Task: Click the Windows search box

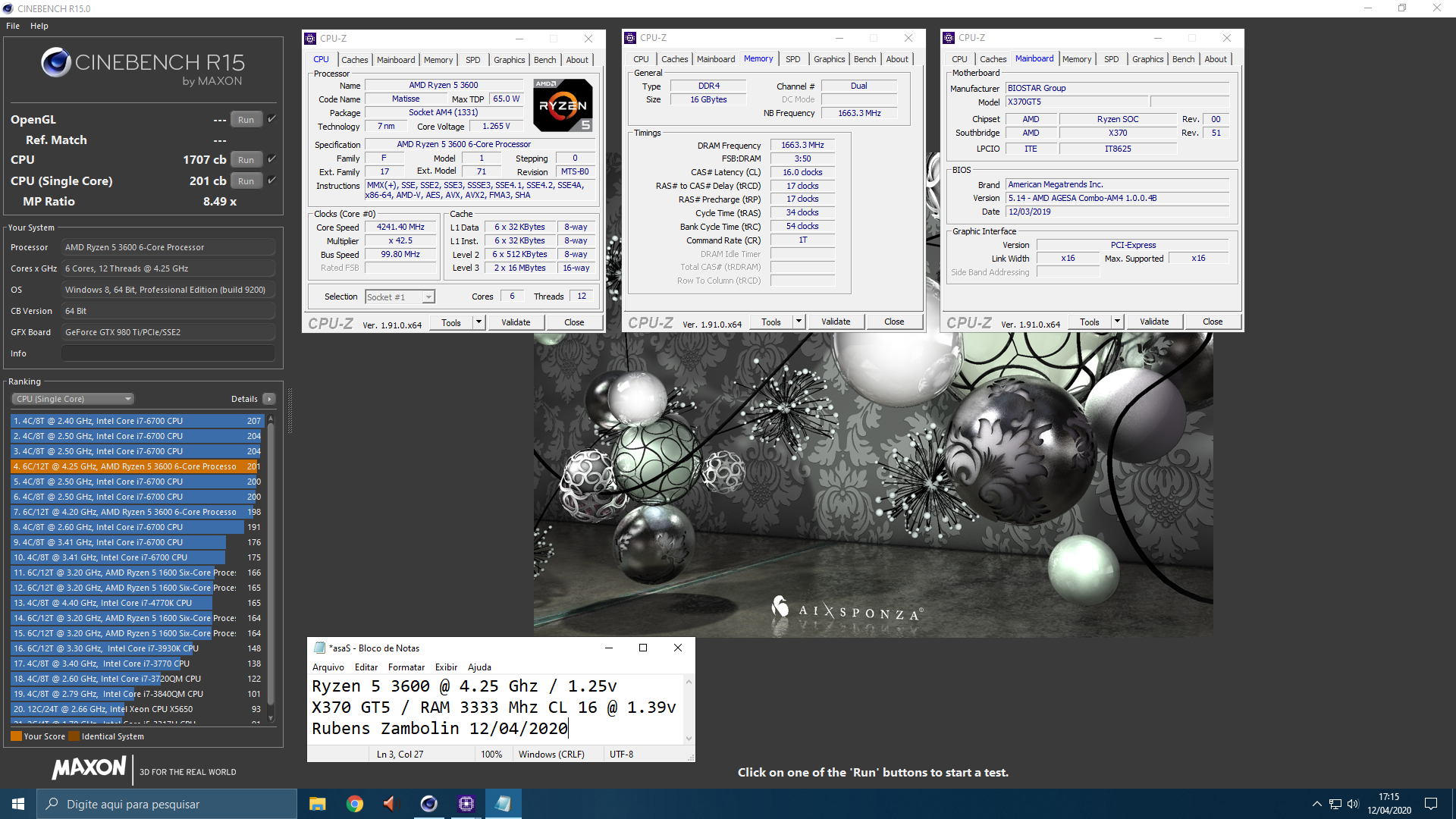Action: (x=167, y=804)
